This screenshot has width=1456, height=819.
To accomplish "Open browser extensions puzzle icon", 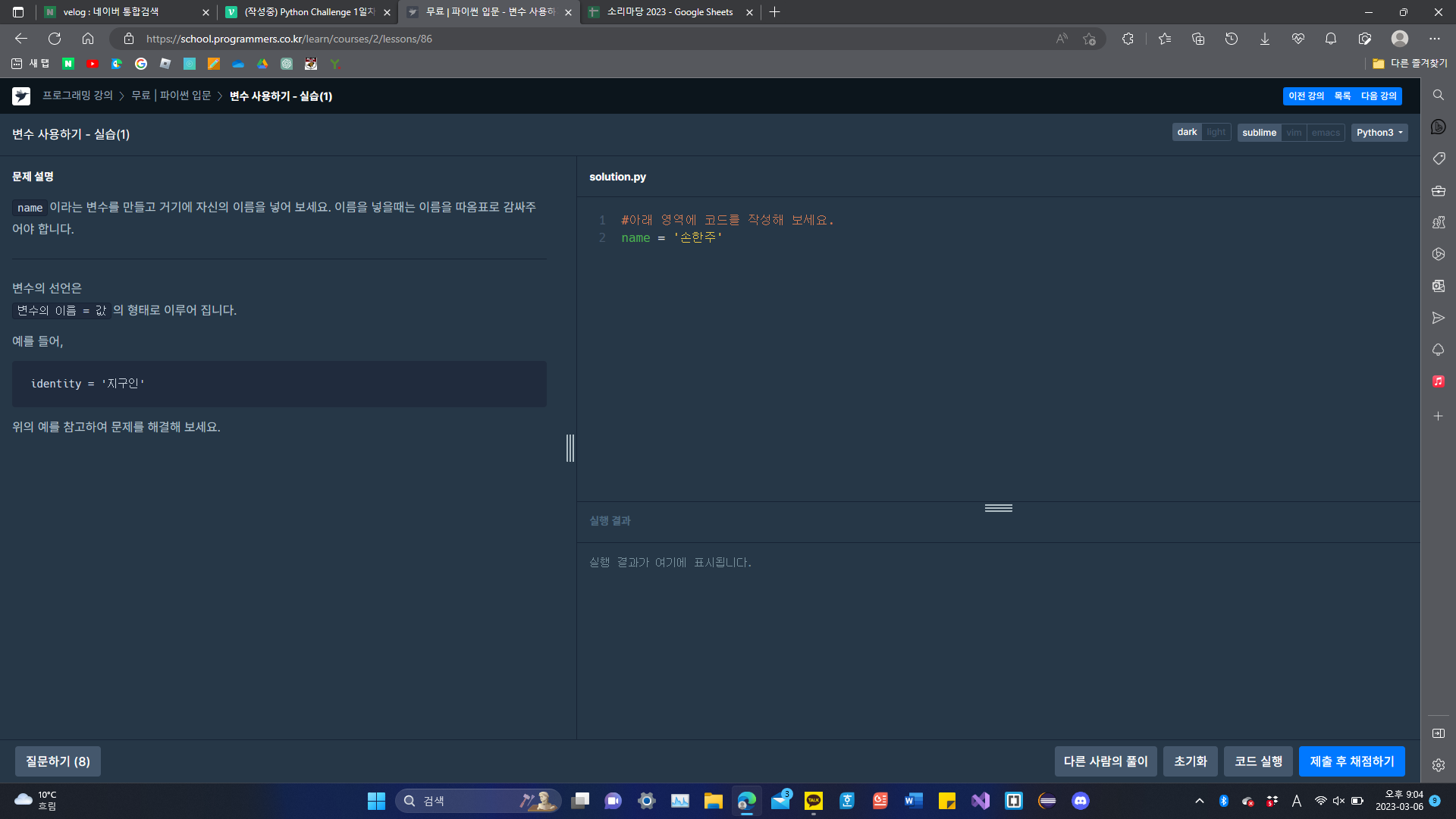I will point(1128,39).
